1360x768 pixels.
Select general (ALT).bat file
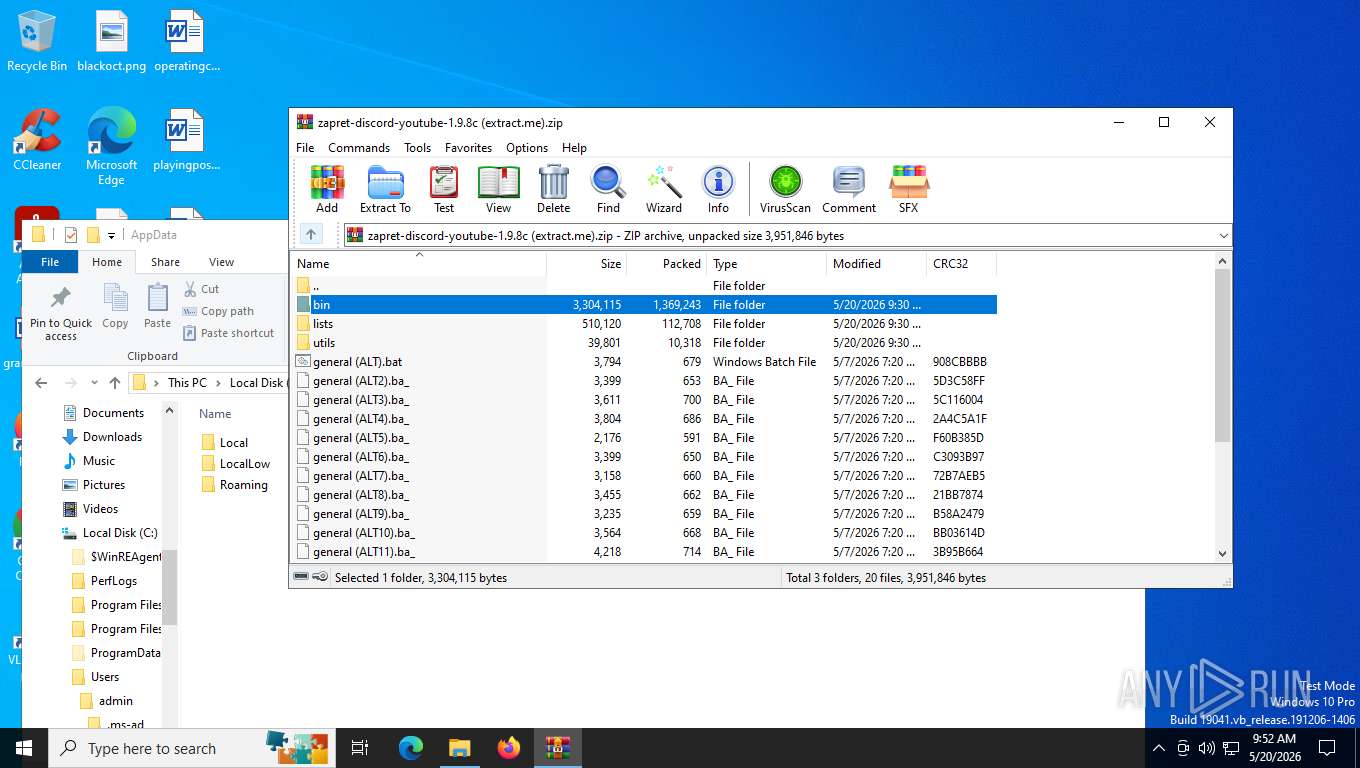click(645, 362)
